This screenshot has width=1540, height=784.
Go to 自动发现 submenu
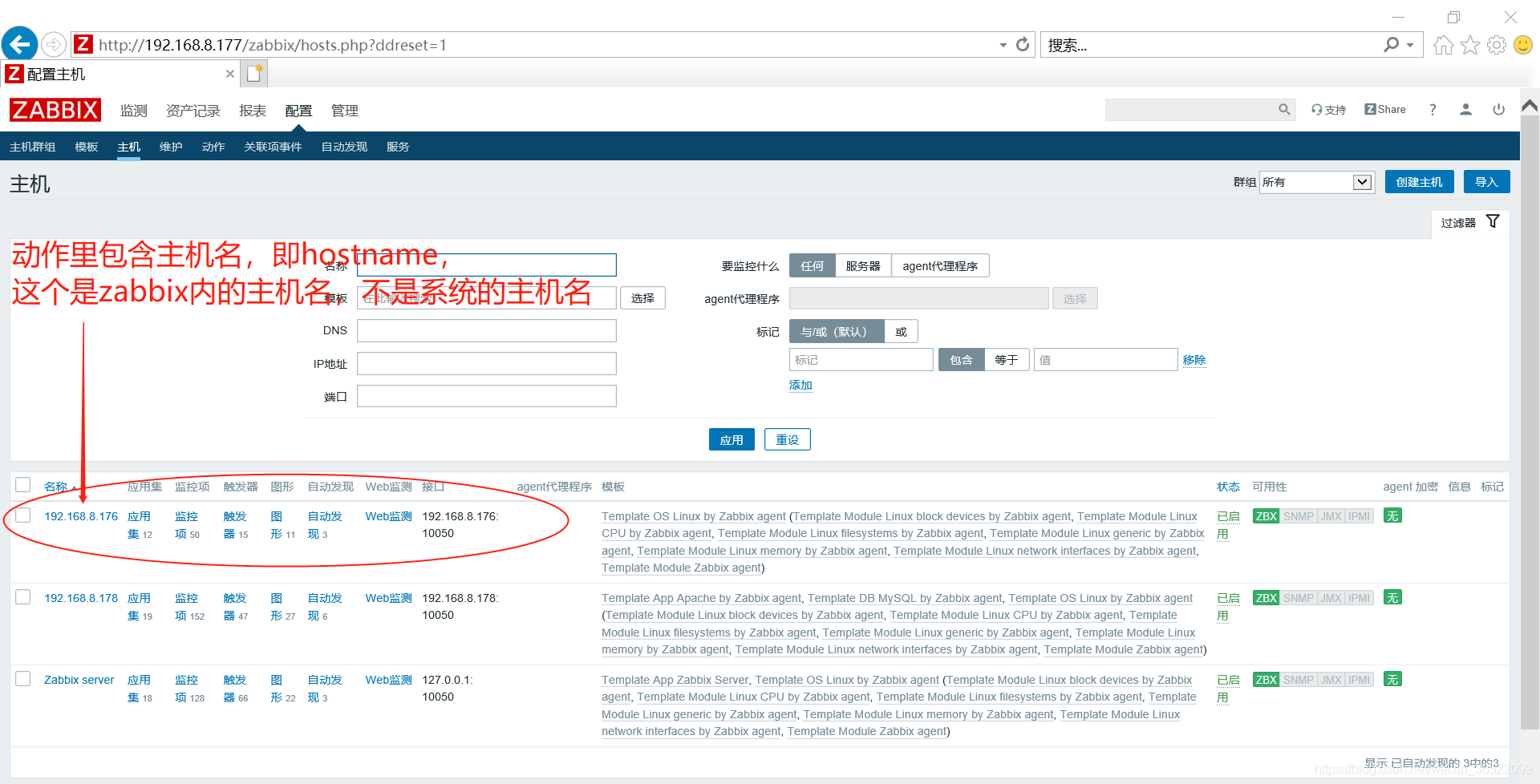344,147
